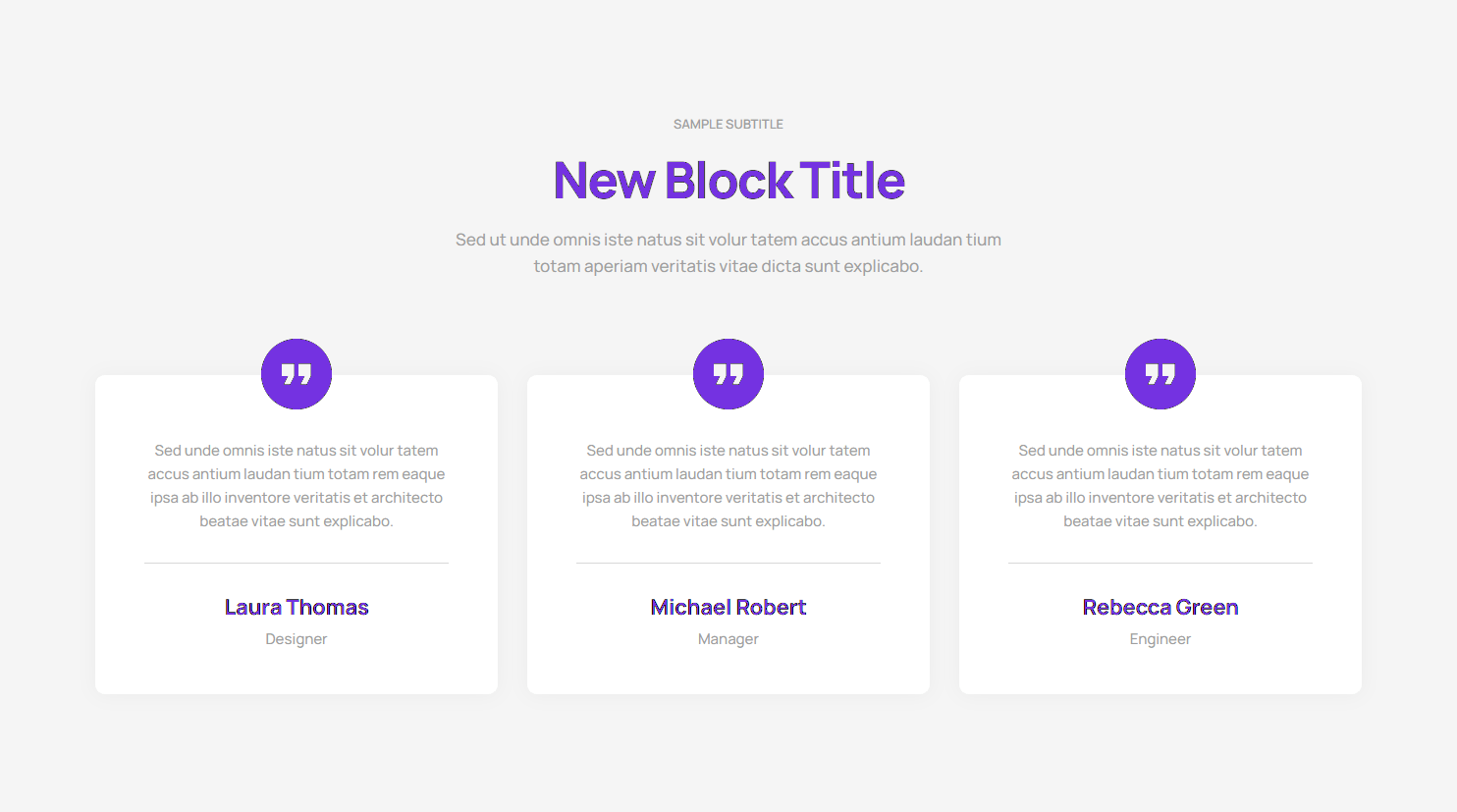Click the word "Title" in the purple heading
1457x812 pixels.
pos(852,181)
